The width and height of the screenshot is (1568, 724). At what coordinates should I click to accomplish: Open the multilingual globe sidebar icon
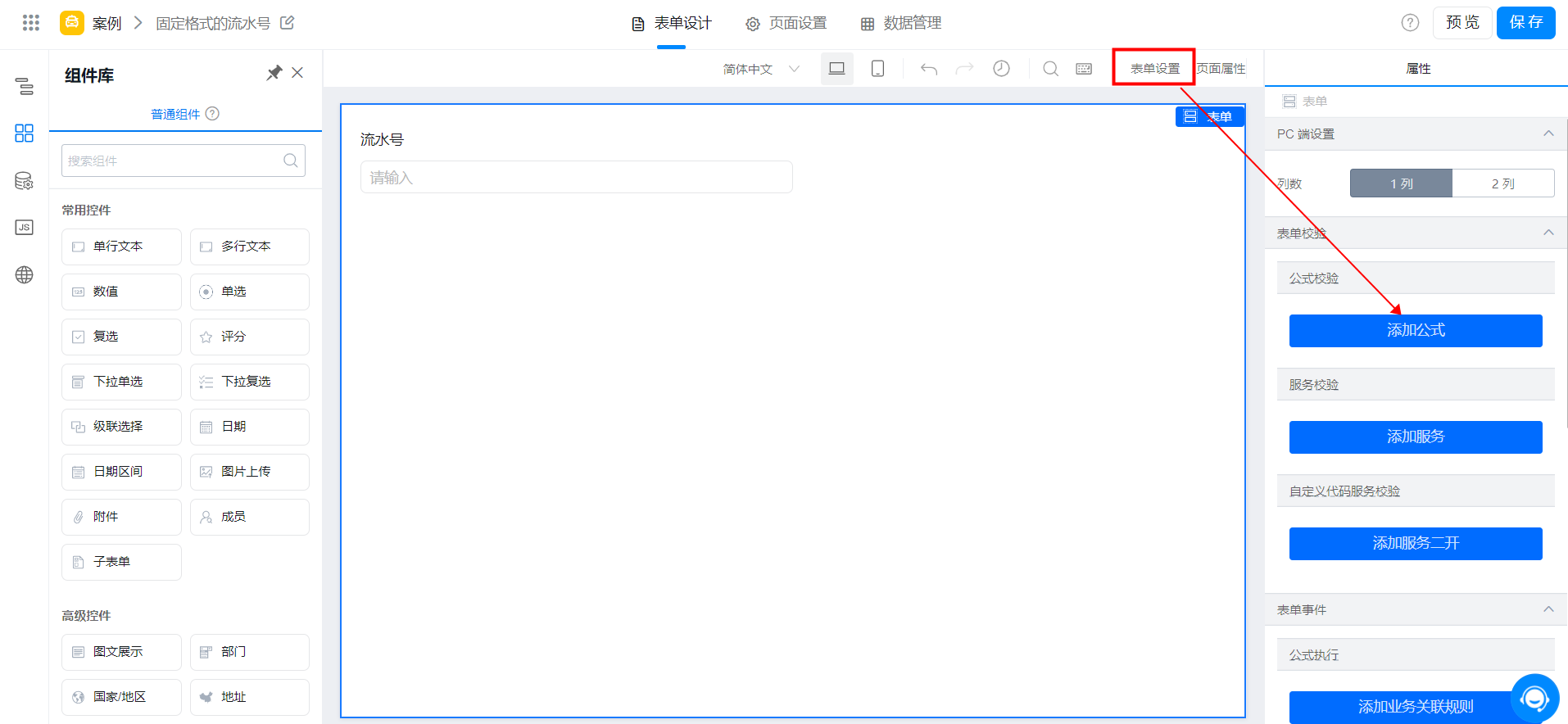(x=25, y=275)
